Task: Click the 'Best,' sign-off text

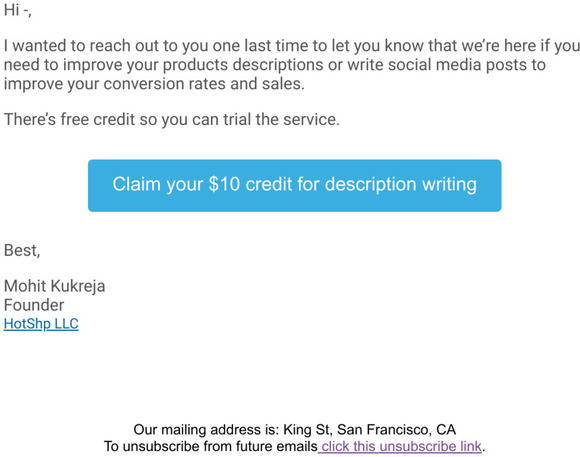Action: [22, 251]
